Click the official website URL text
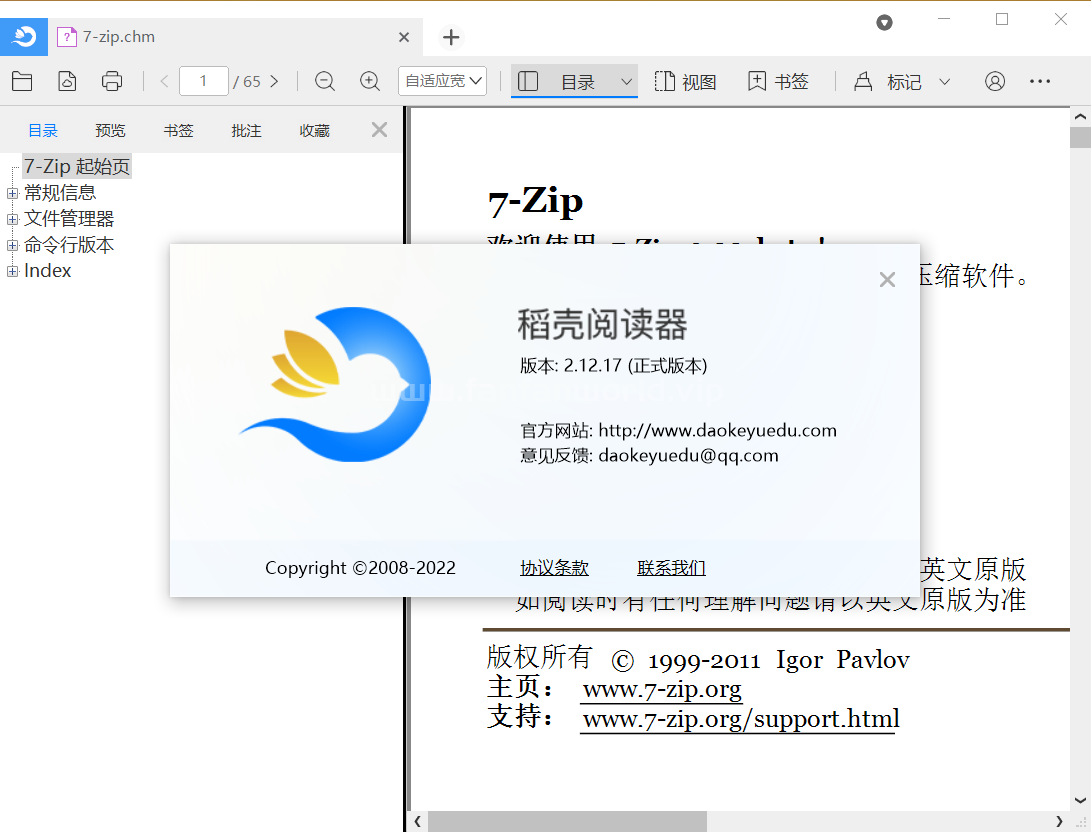Image resolution: width=1091 pixels, height=832 pixels. [x=717, y=431]
